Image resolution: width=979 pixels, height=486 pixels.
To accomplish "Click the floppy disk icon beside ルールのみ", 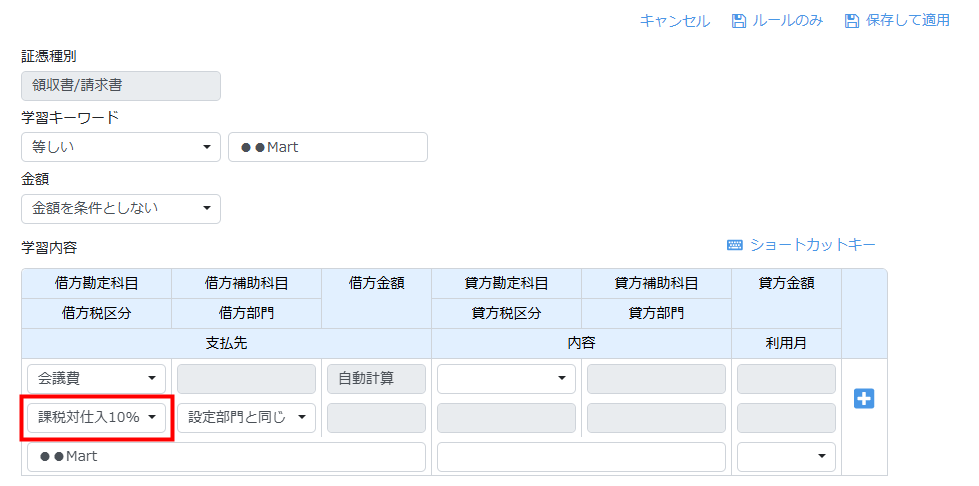I will click(x=739, y=21).
